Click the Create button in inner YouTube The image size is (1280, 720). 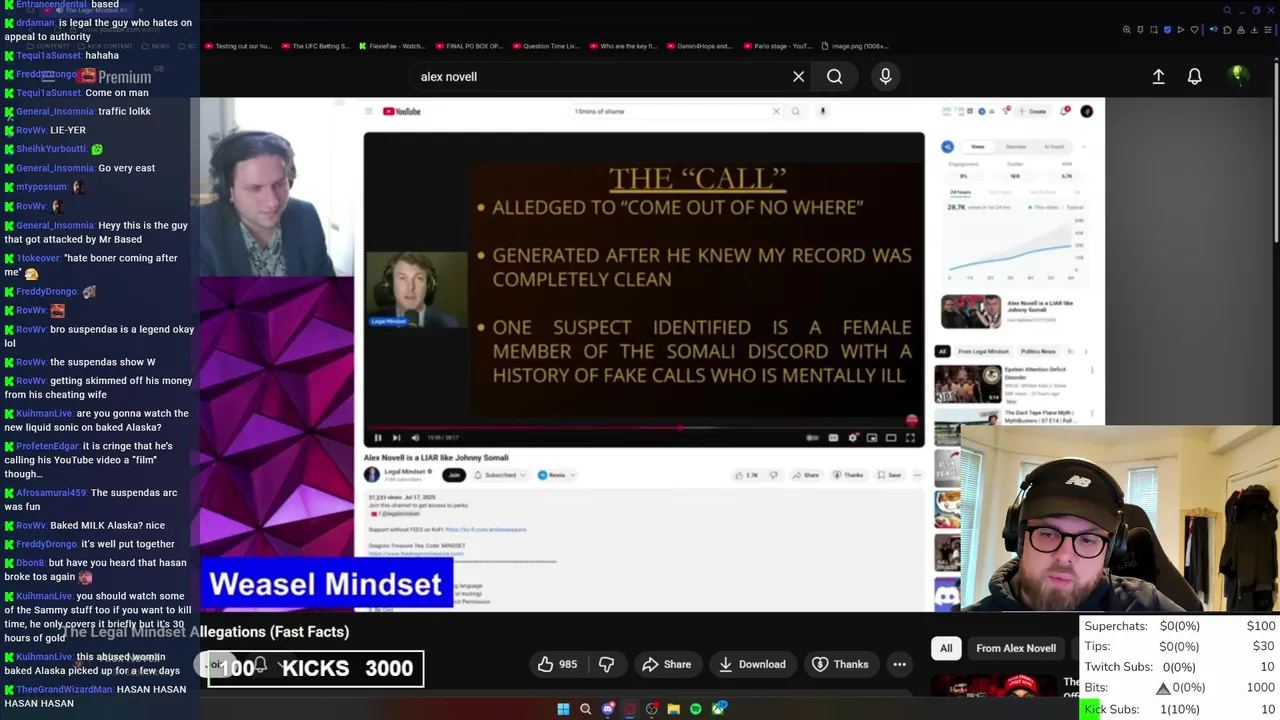coord(1033,111)
